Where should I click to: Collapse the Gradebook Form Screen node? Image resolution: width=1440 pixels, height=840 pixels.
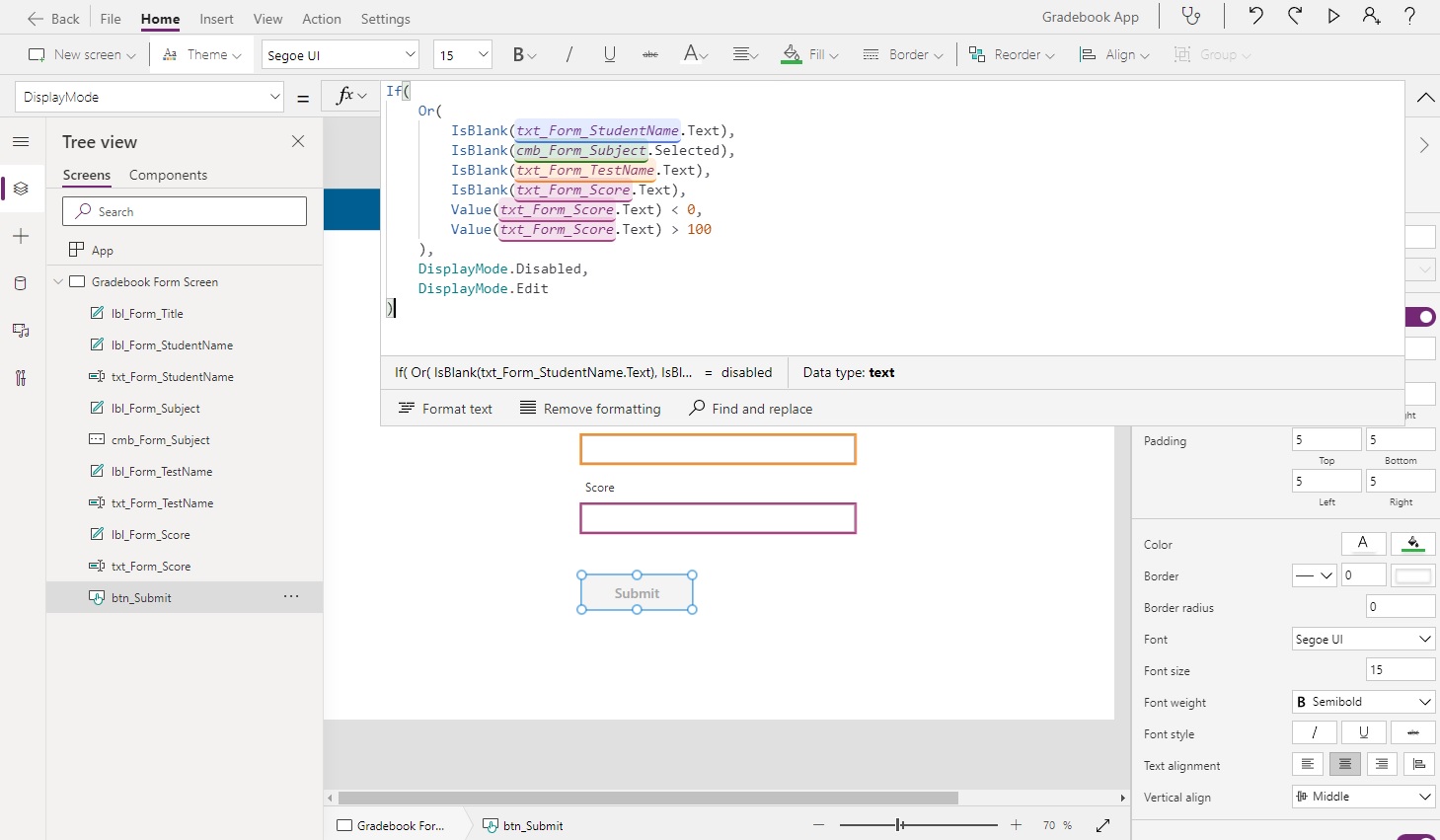pyautogui.click(x=58, y=281)
